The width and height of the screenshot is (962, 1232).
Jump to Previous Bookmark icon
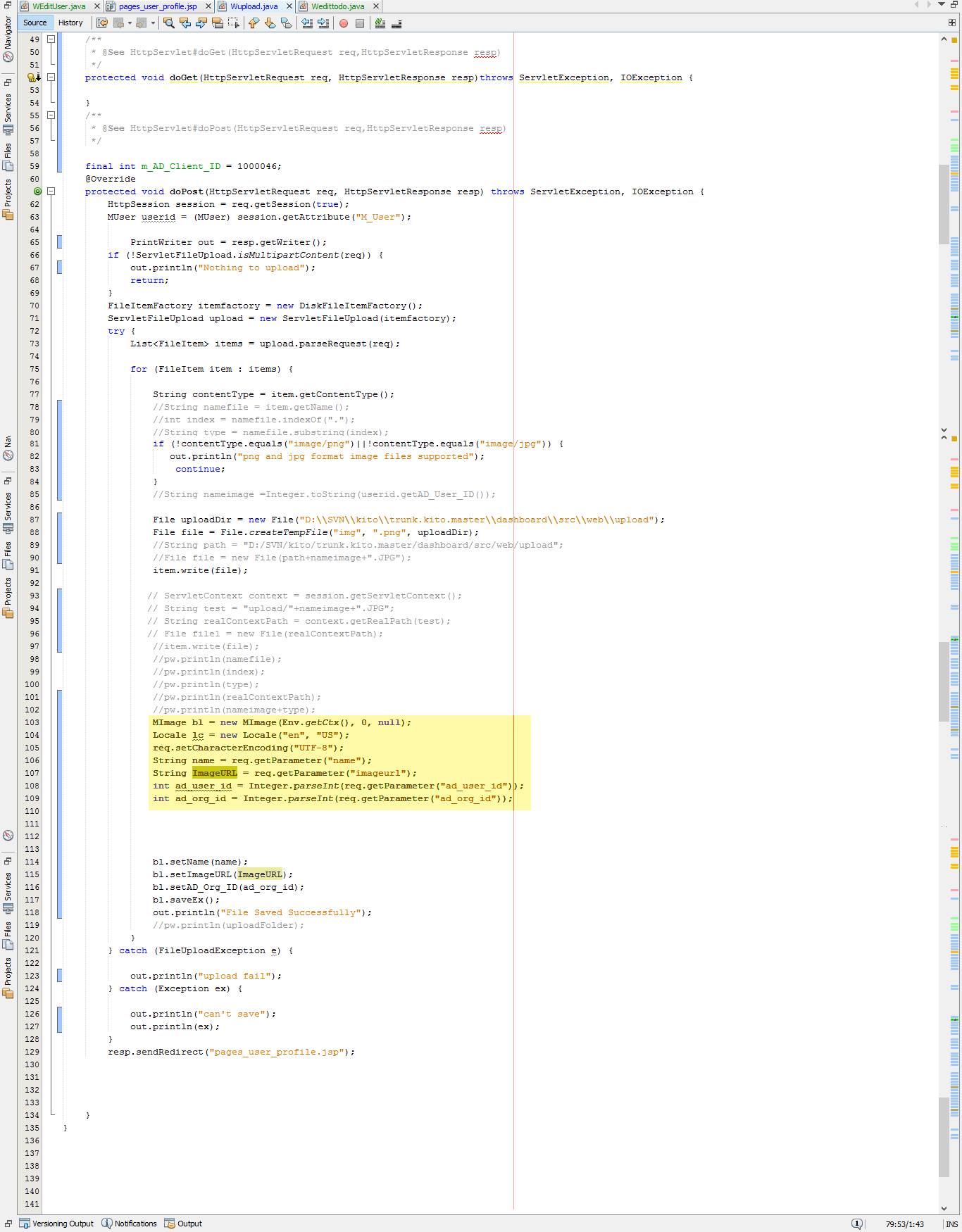[254, 23]
